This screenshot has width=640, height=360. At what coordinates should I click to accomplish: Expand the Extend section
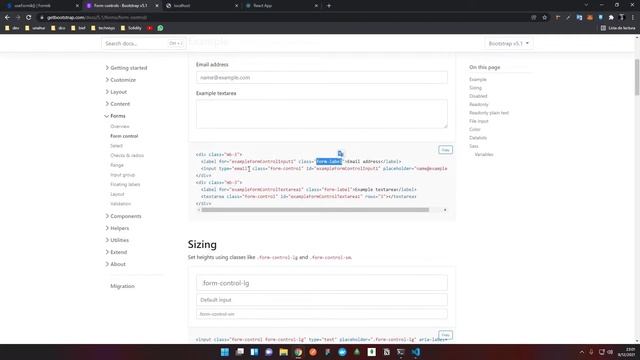[x=116, y=252]
